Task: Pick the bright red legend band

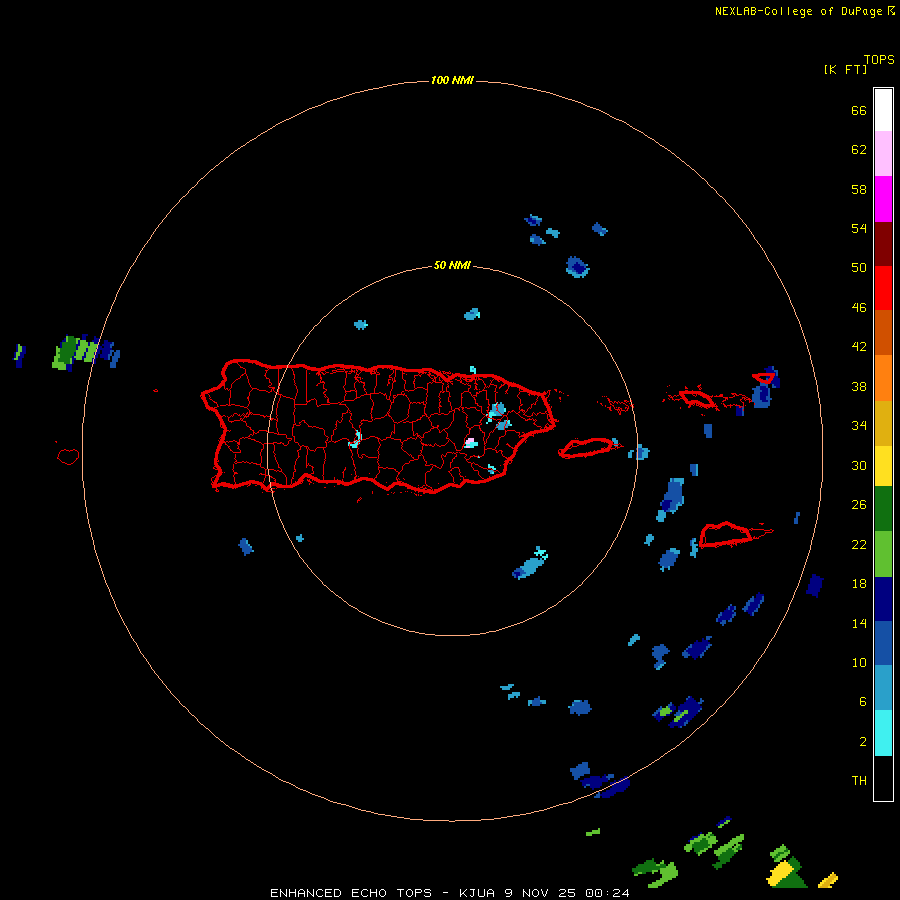Action: pyautogui.click(x=883, y=288)
